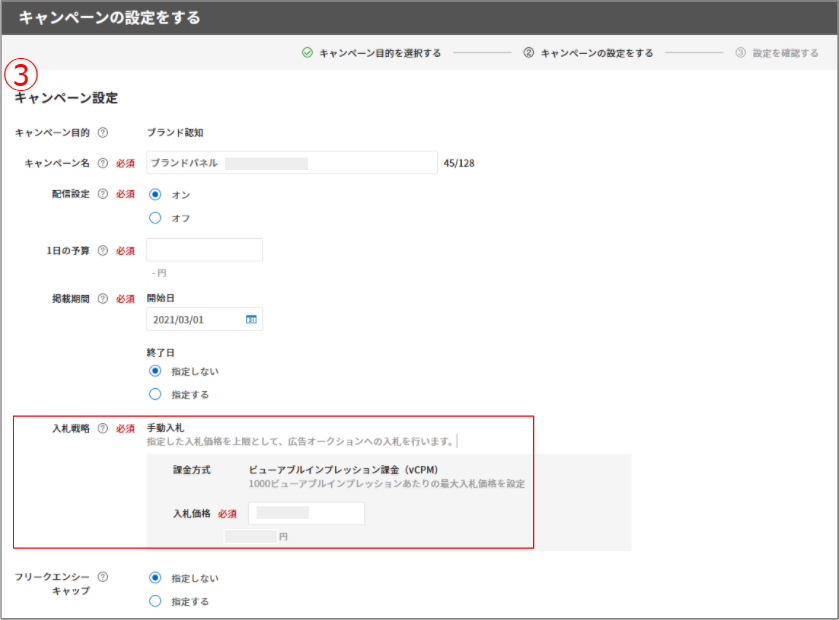The width and height of the screenshot is (839, 620).
Task: Select オン radio for 配信設定
Action: [x=155, y=194]
